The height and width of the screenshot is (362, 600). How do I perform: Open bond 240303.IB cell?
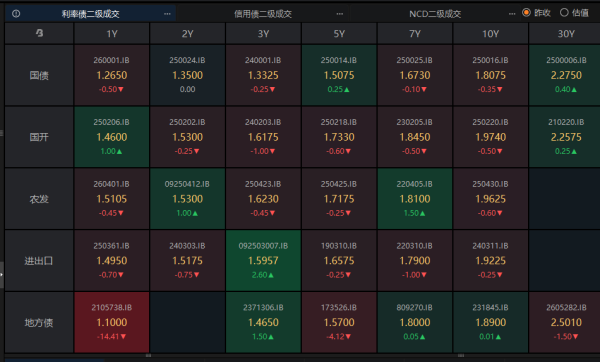pyautogui.click(x=188, y=261)
